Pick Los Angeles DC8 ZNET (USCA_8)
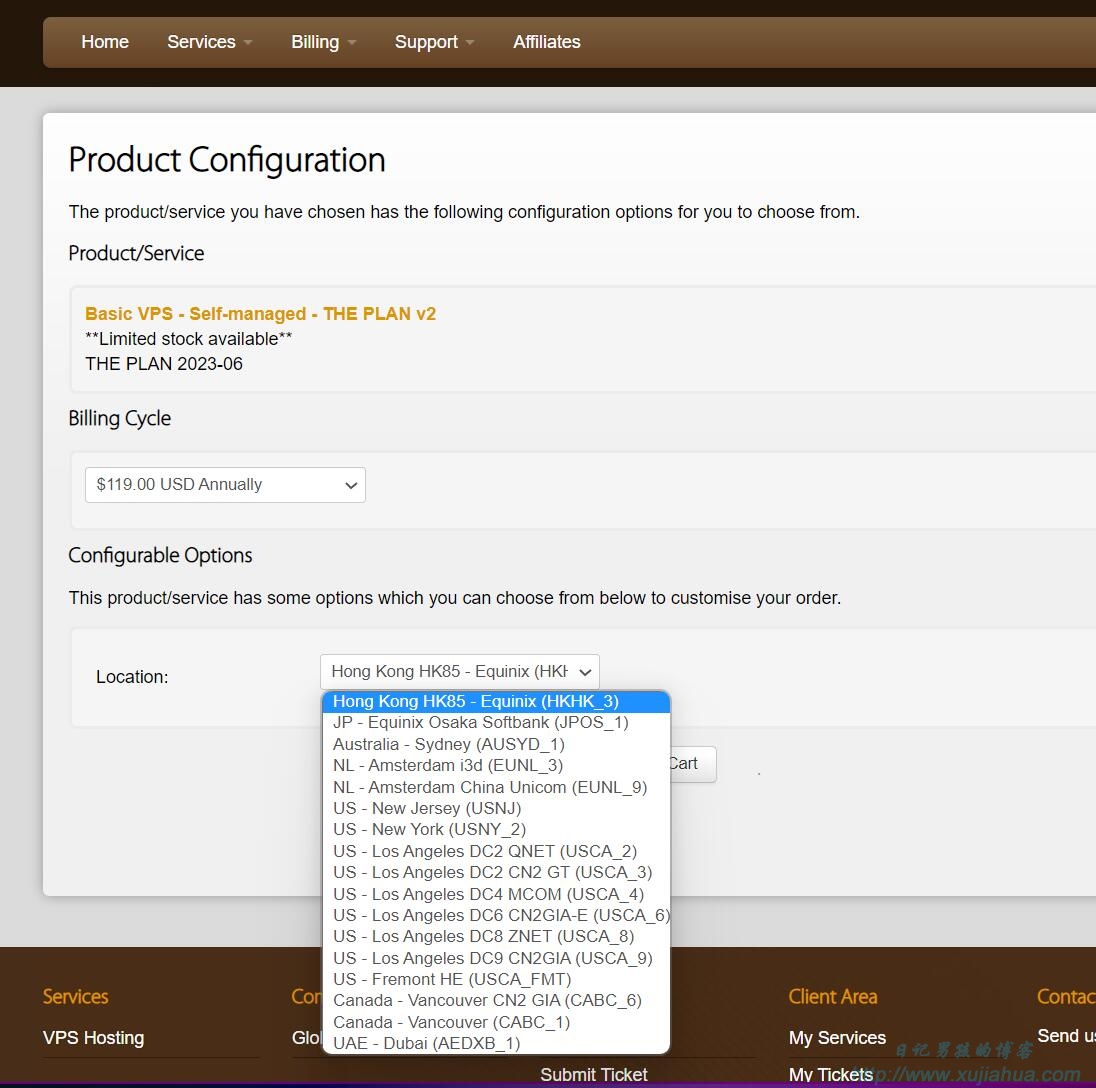The width and height of the screenshot is (1096, 1088). pos(496,936)
